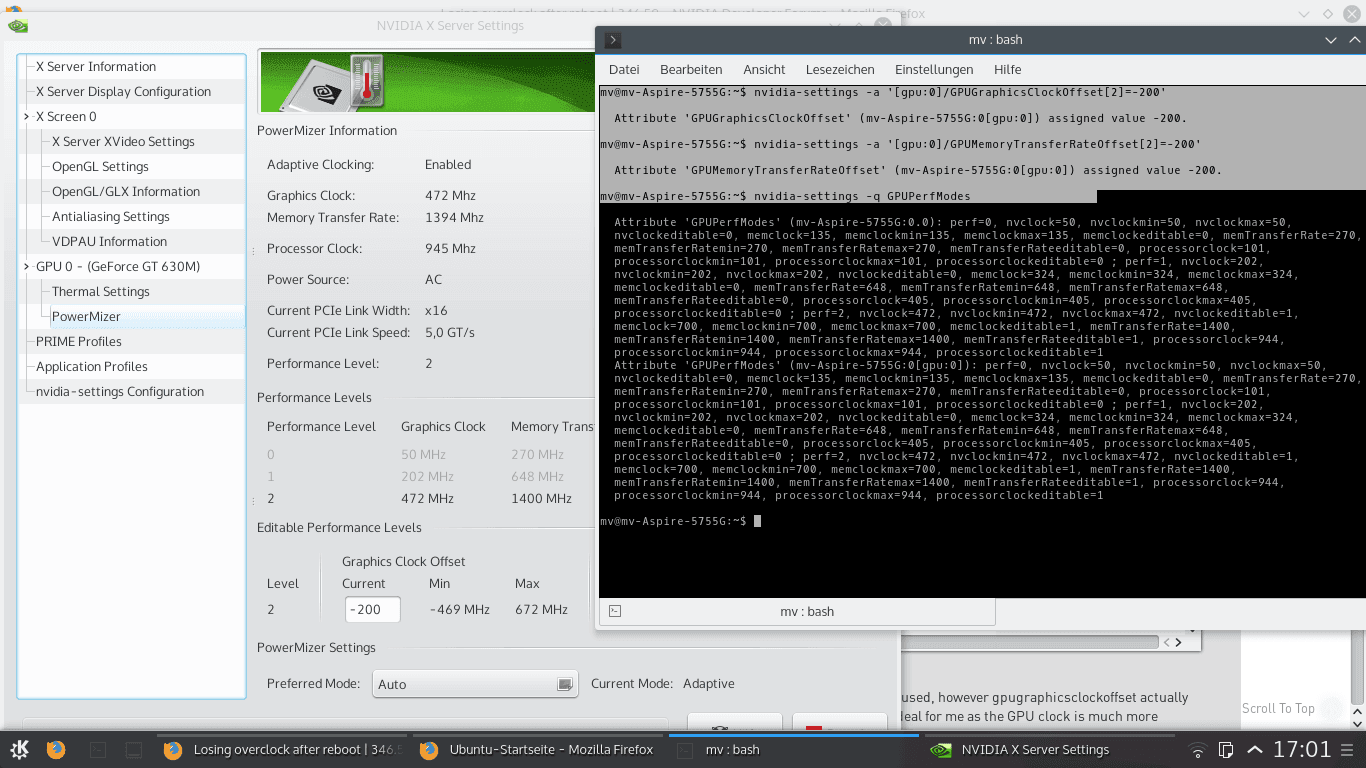
Task: Click the NVIDIA thermometer banner image
Action: tap(428, 82)
